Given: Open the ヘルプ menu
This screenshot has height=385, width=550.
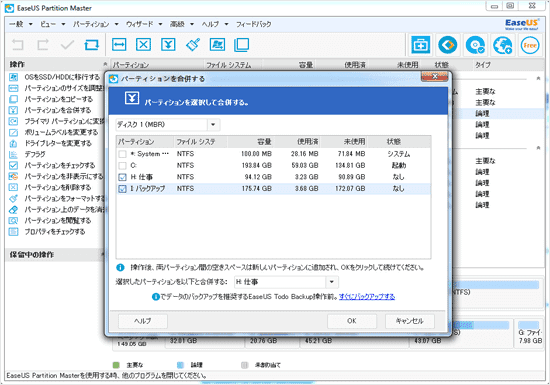Looking at the screenshot, I should pos(215,24).
